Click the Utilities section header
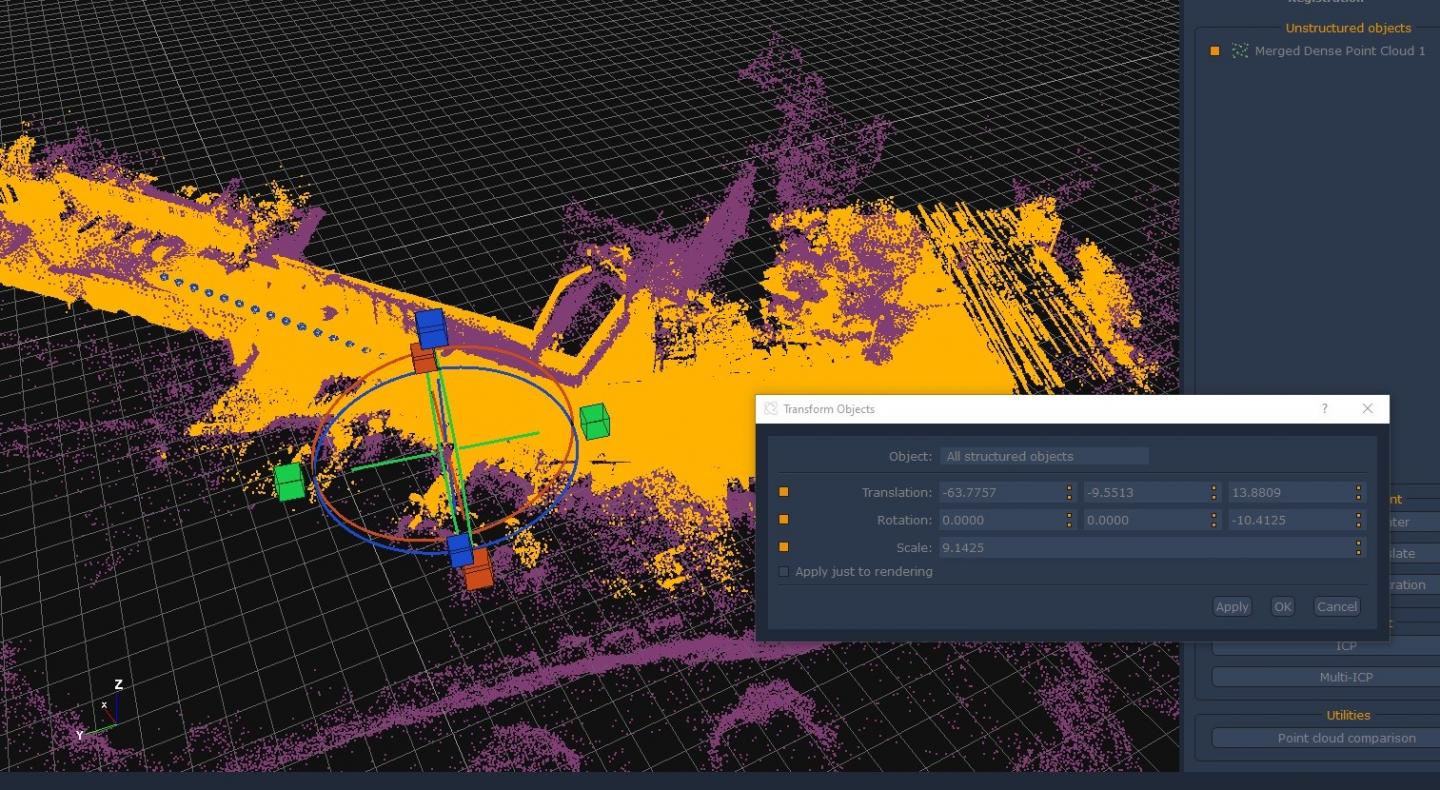This screenshot has width=1440, height=790. (x=1348, y=715)
